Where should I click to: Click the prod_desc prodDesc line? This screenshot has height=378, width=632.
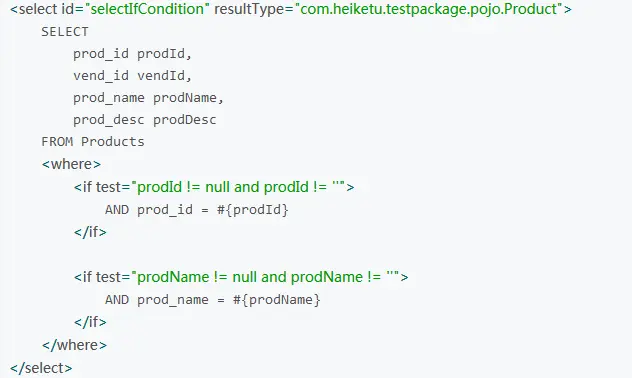click(x=144, y=120)
